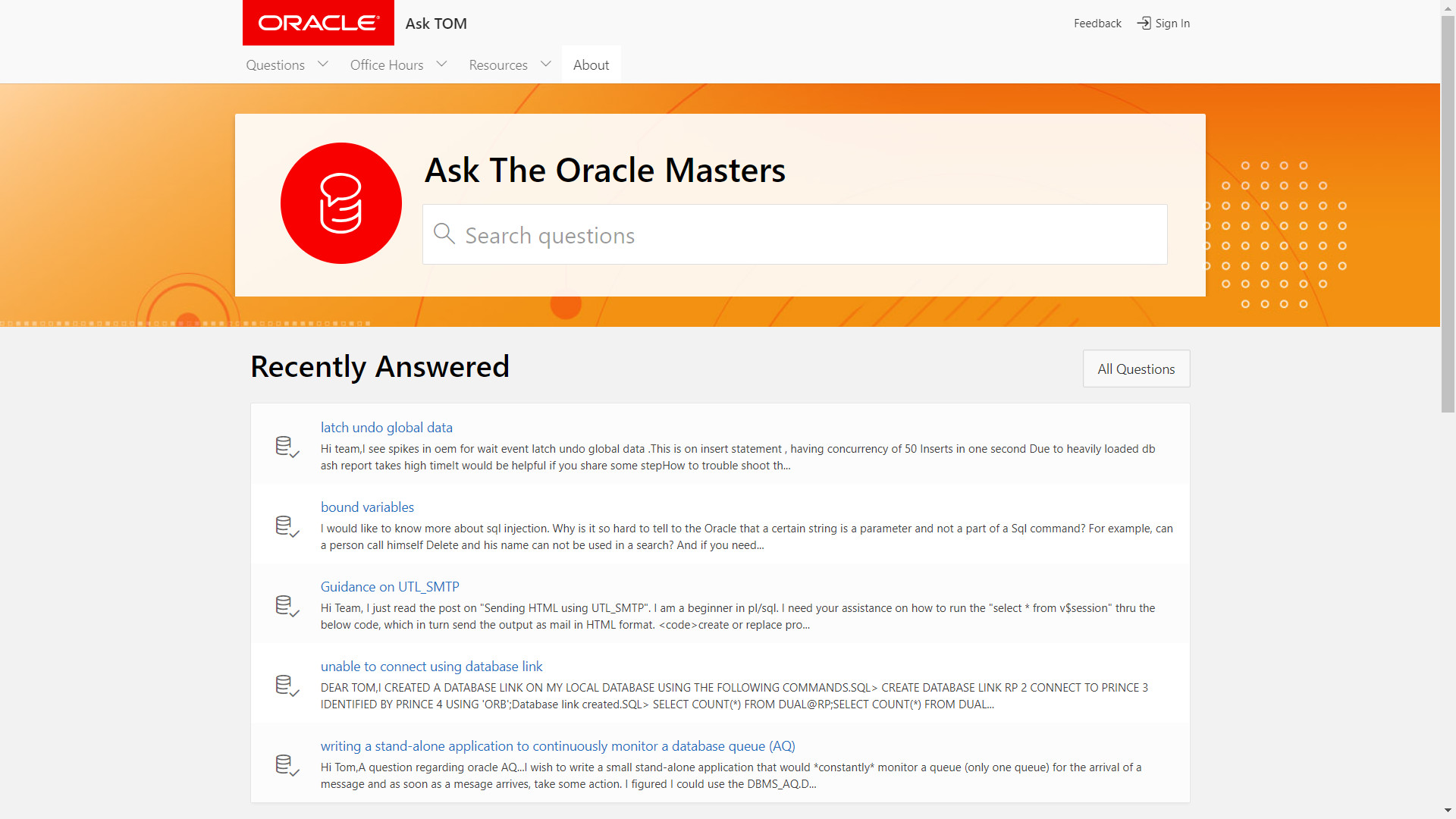The width and height of the screenshot is (1456, 819).
Task: Click the Oracle logo in header
Action: click(318, 23)
